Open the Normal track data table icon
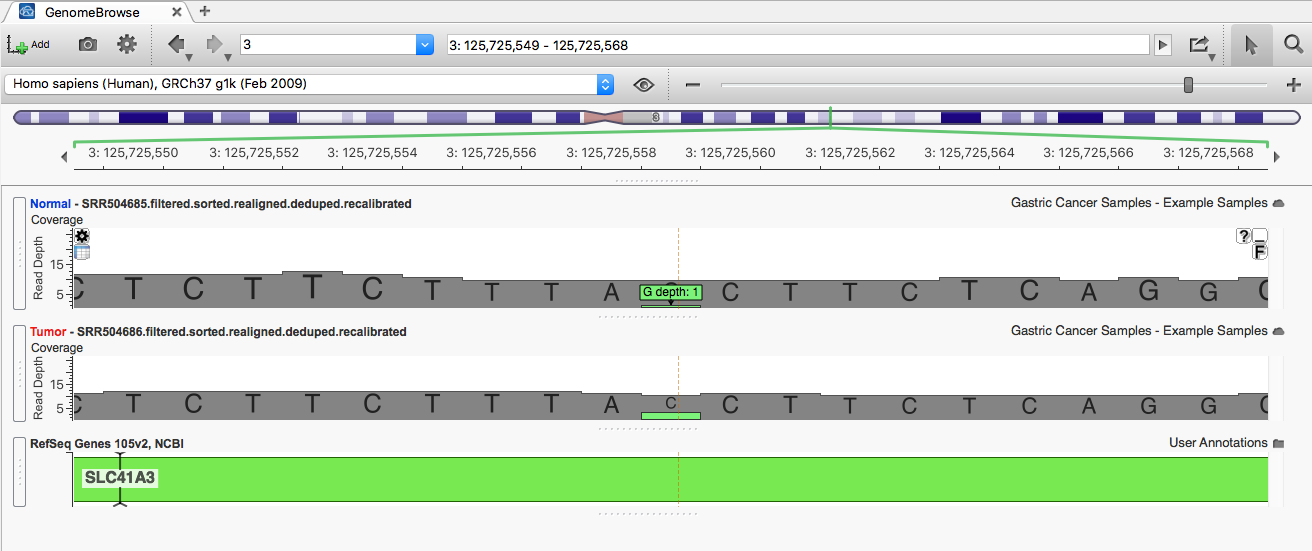1312x551 pixels. coord(82,252)
